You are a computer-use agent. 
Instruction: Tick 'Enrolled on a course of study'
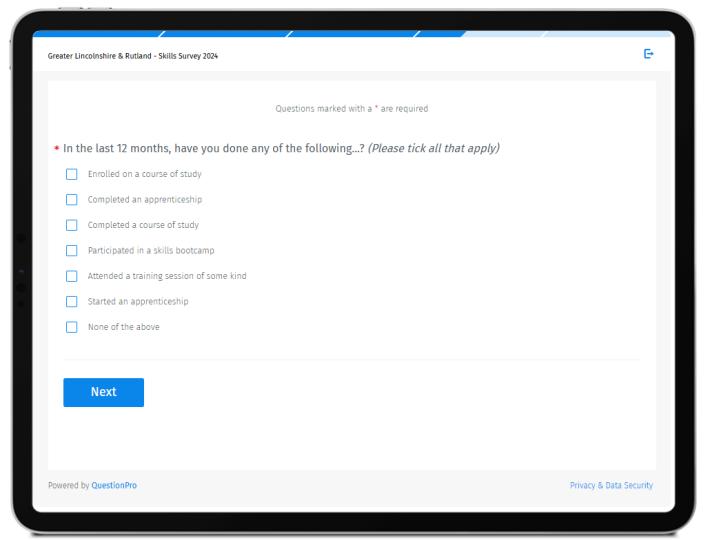point(72,174)
